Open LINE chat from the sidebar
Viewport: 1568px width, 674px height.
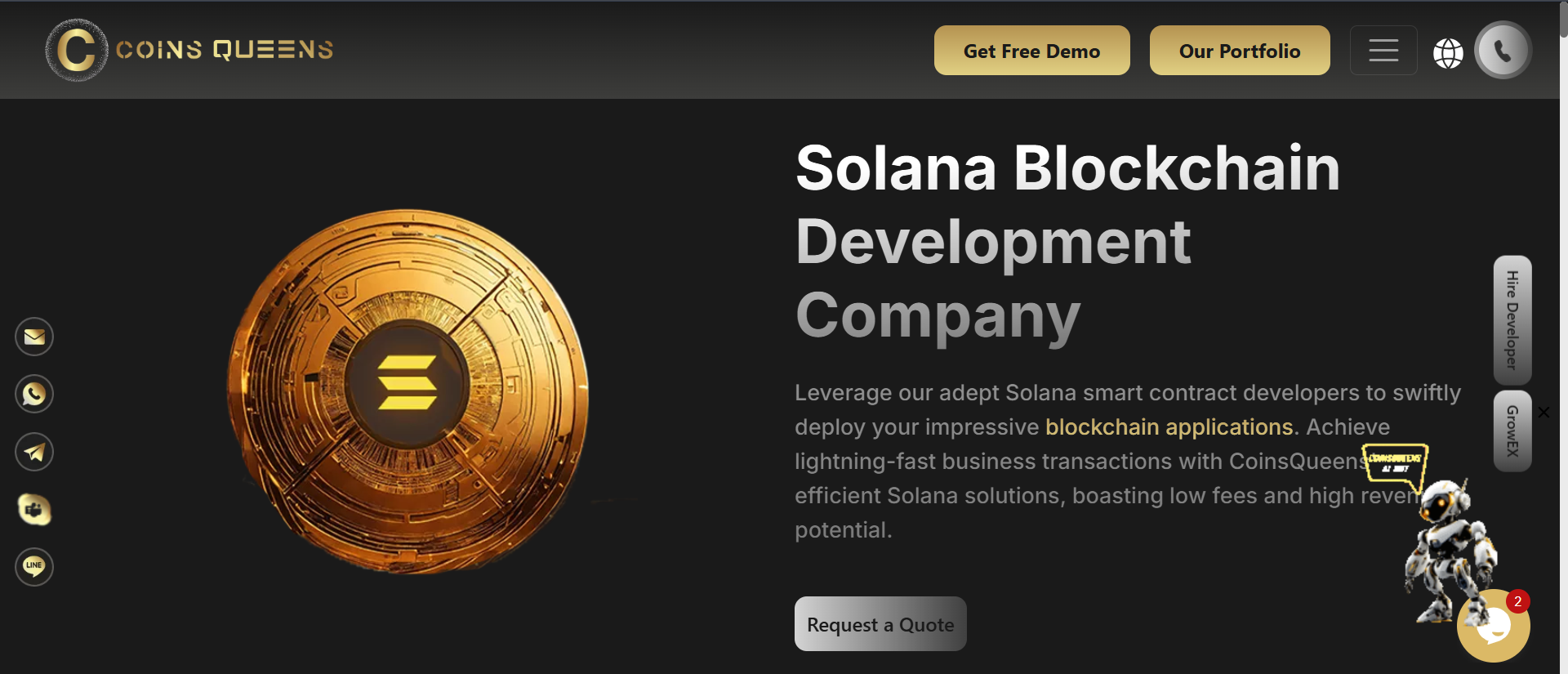tap(33, 566)
